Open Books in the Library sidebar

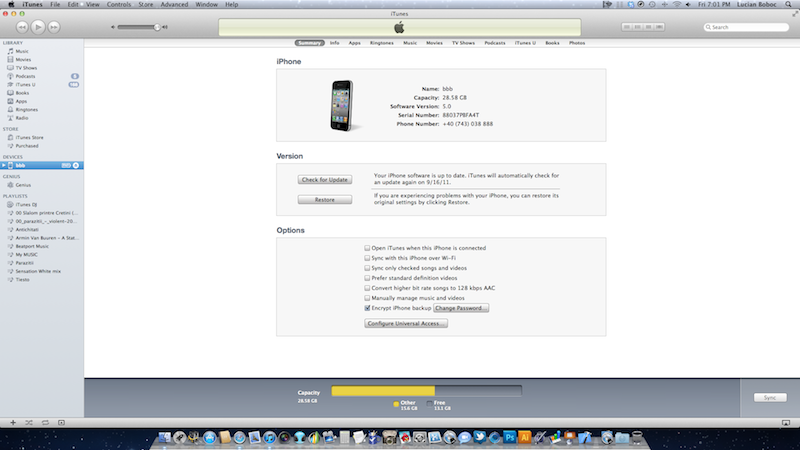click(x=22, y=93)
